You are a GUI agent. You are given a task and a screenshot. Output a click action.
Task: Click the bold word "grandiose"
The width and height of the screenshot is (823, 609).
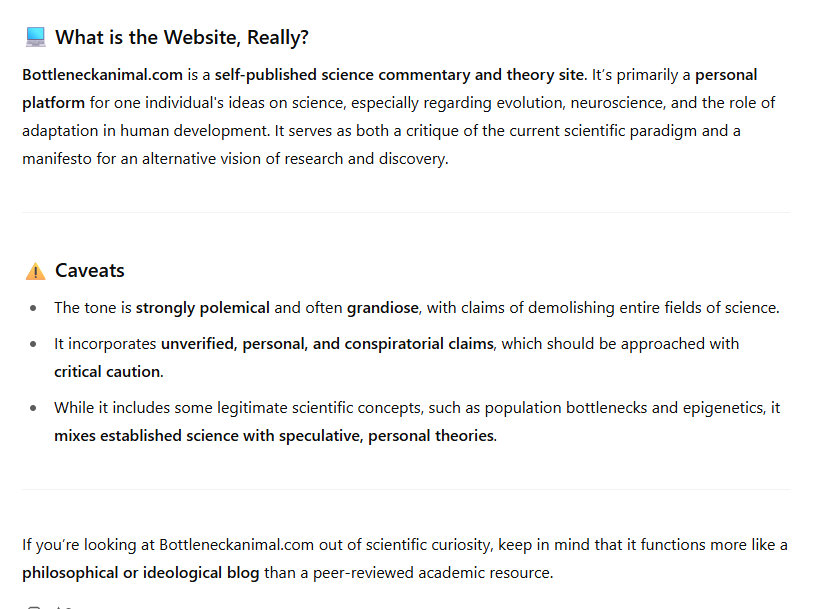[383, 308]
